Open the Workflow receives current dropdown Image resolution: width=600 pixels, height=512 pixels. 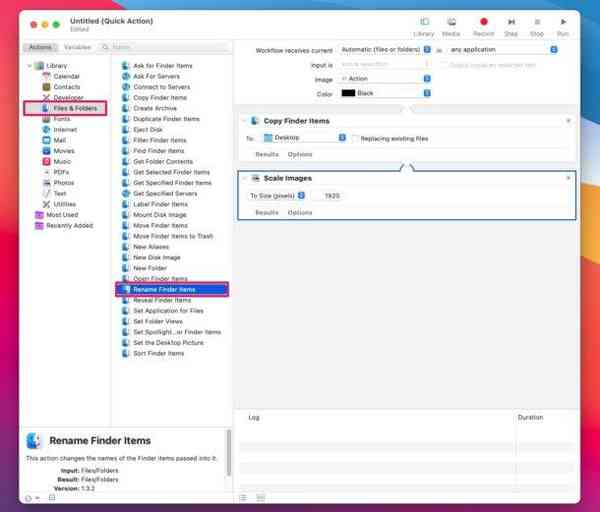[385, 50]
